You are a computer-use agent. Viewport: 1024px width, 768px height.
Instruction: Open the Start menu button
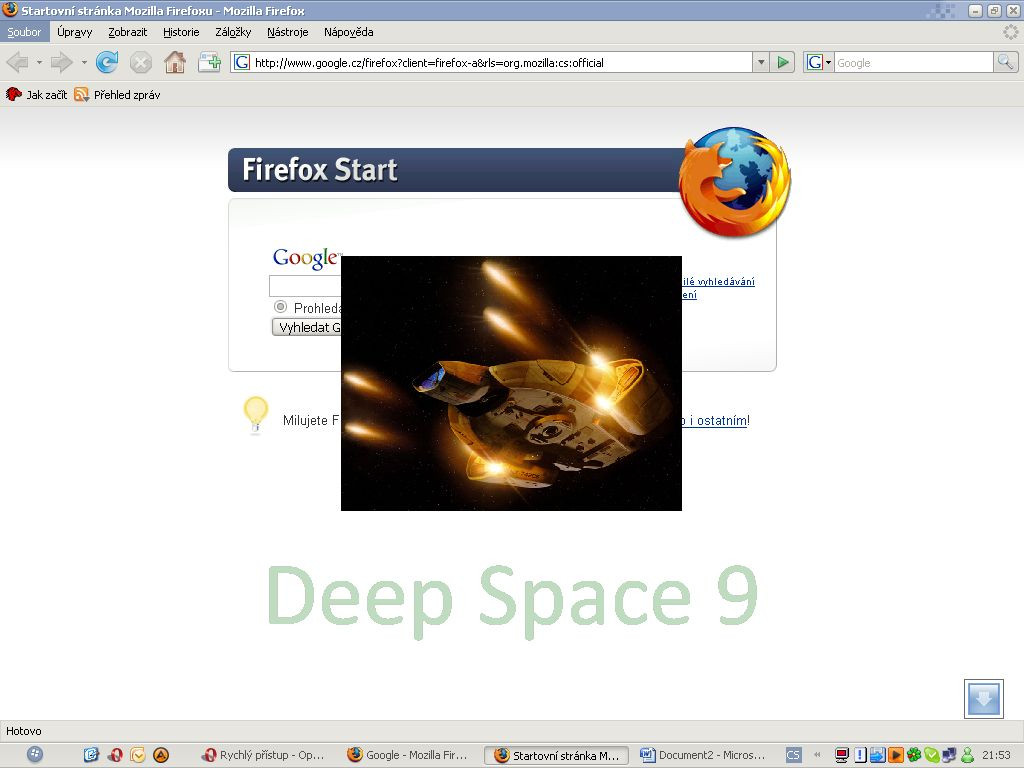35,755
